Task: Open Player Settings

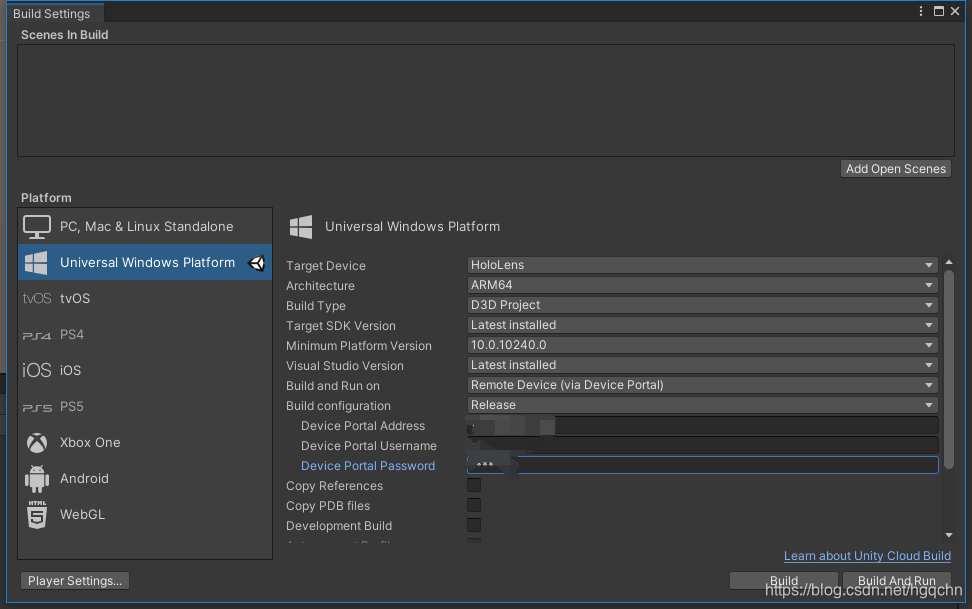Action: (x=75, y=581)
